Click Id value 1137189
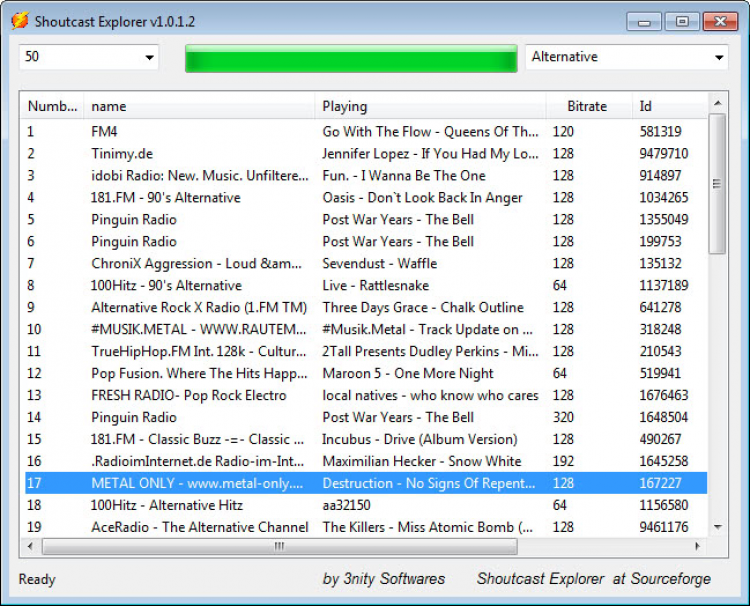The height and width of the screenshot is (606, 750). coord(663,286)
